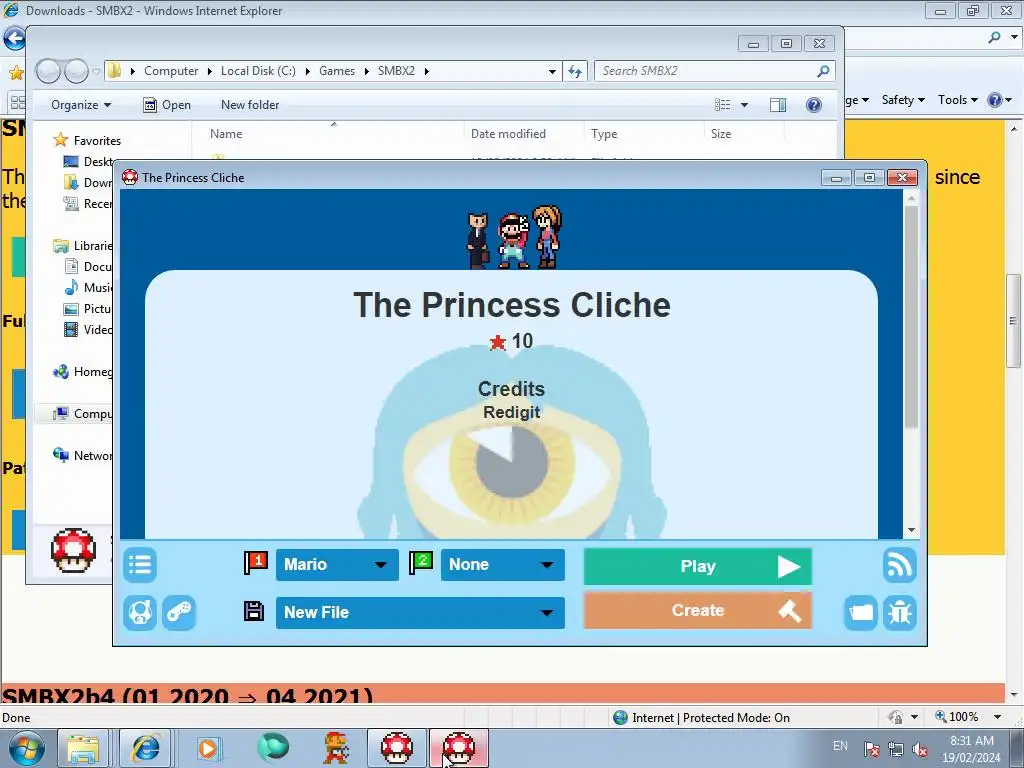Click the Explorer help icon
This screenshot has height=768, width=1024.
point(814,105)
